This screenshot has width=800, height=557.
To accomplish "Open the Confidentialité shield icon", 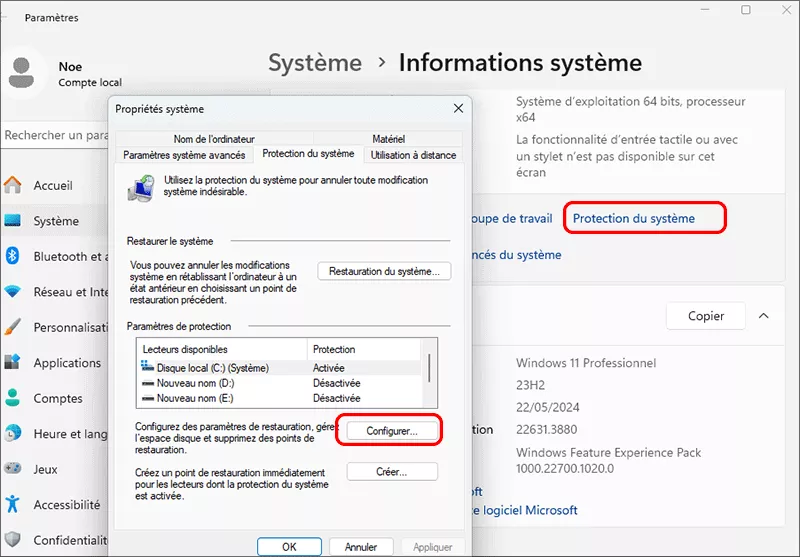I will 12,539.
